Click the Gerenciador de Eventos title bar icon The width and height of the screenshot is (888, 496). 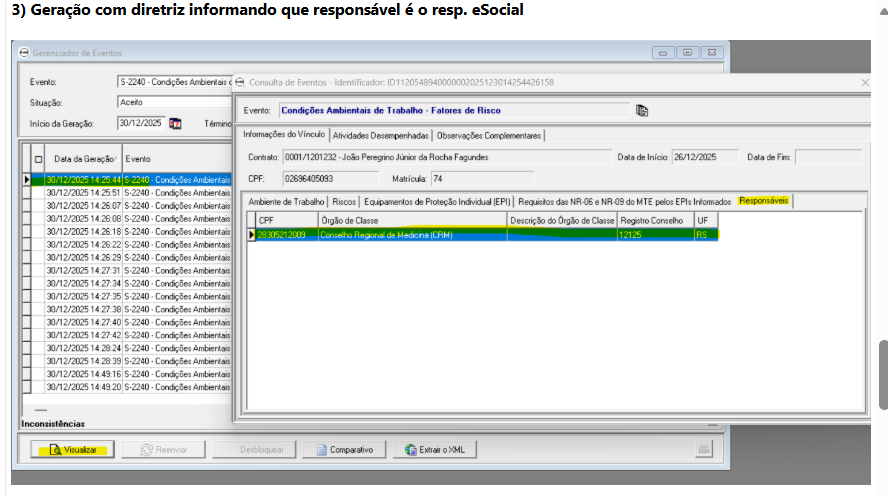[25, 53]
